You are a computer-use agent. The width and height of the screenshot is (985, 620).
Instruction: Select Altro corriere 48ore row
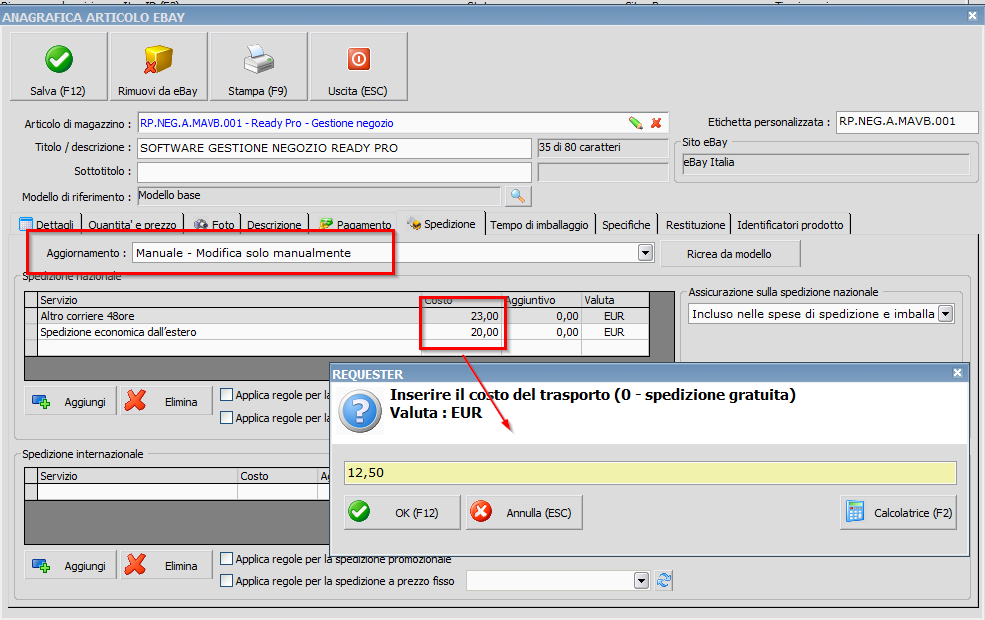pos(343,316)
